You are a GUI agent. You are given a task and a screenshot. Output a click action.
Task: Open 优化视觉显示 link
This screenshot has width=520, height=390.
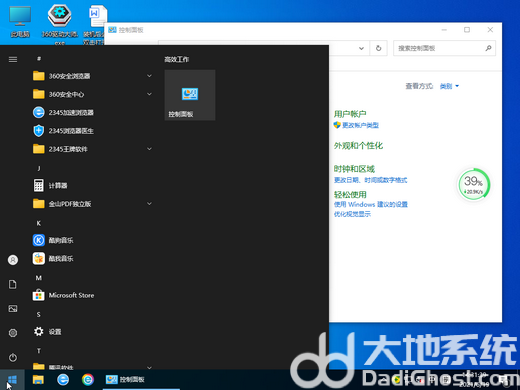pyautogui.click(x=352, y=214)
